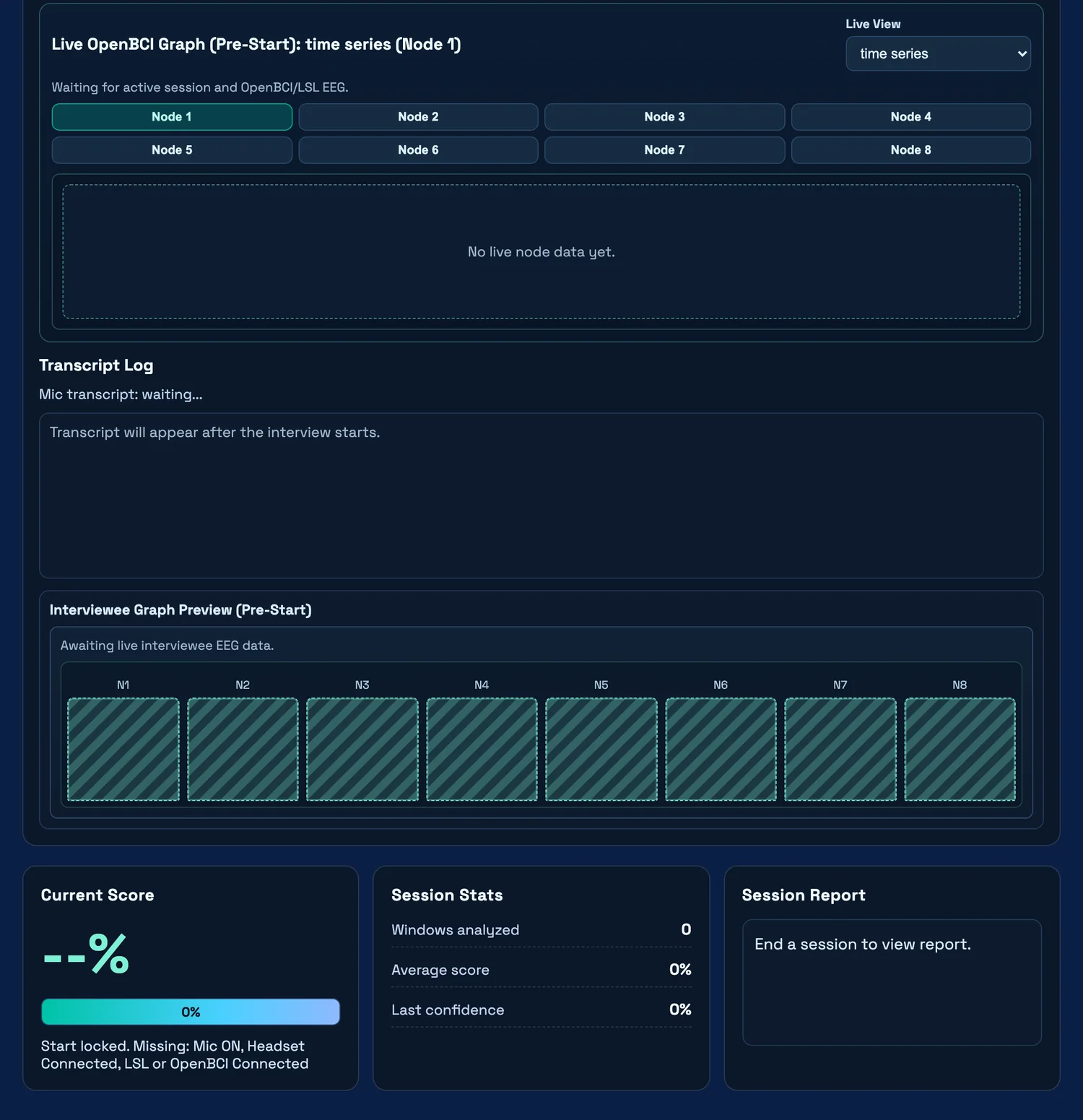Click 'Mic transcript: waiting...' status
1083x1120 pixels.
[x=121, y=394]
